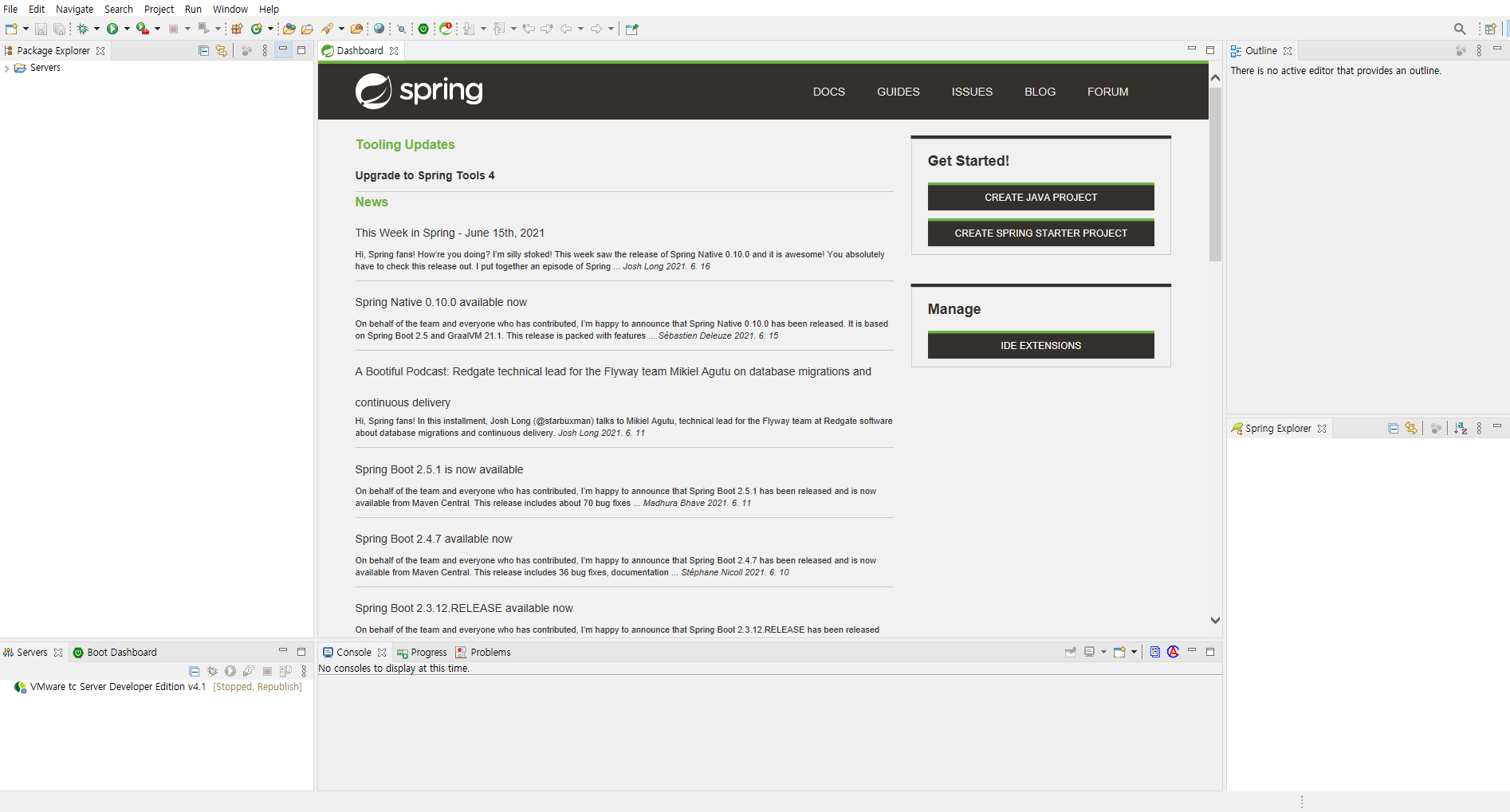
Task: Open the File menu
Action: (x=10, y=9)
